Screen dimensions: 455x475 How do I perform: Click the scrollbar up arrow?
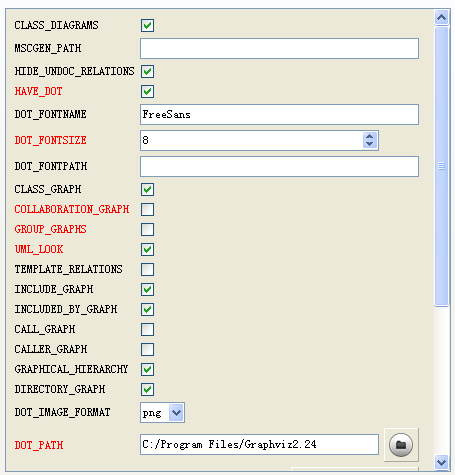(x=441, y=17)
